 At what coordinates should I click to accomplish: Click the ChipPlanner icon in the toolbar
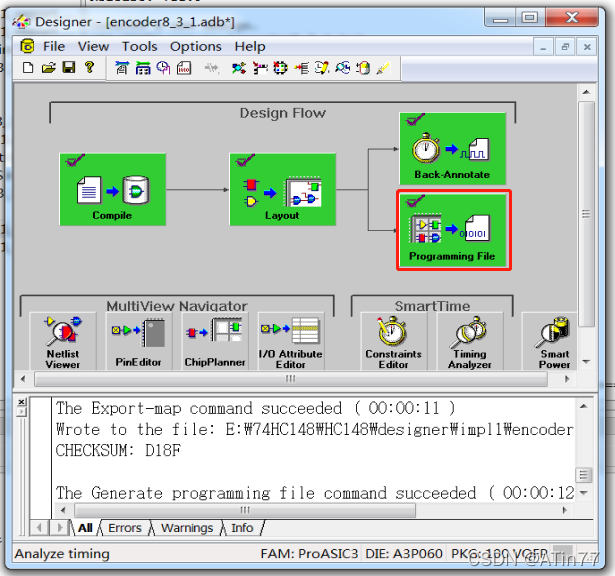(280, 68)
